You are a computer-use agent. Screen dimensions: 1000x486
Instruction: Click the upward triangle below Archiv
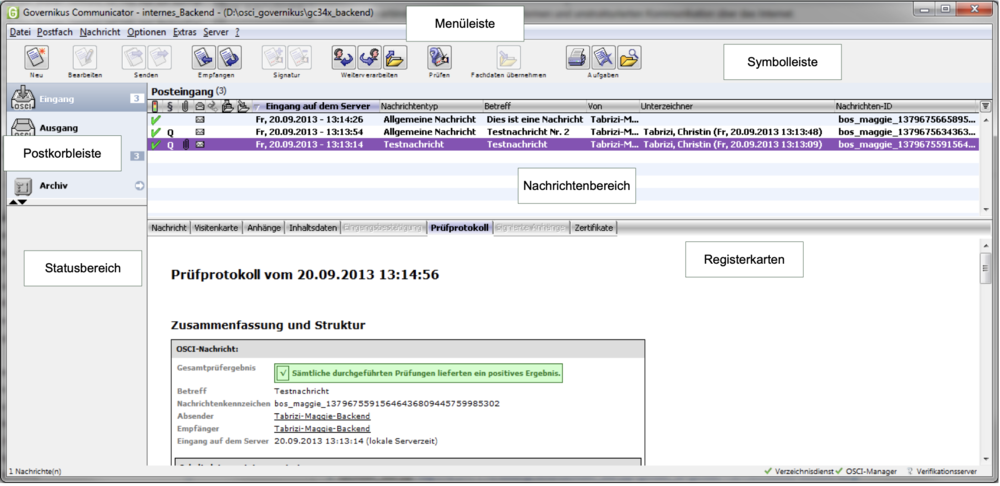pyautogui.click(x=13, y=202)
